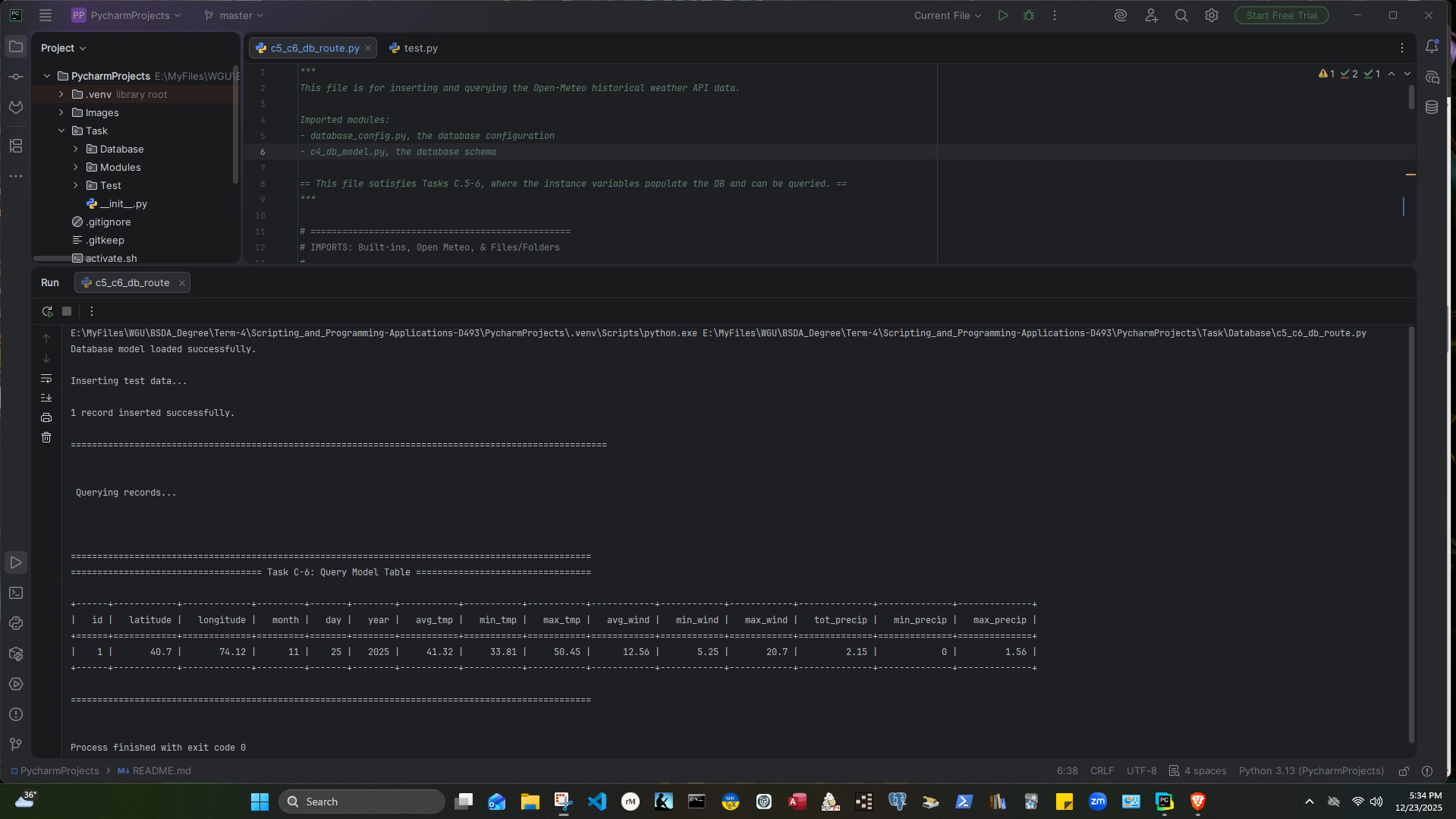Viewport: 1456px width, 819px height.
Task: Click Start Free Trial button
Action: tap(1281, 15)
